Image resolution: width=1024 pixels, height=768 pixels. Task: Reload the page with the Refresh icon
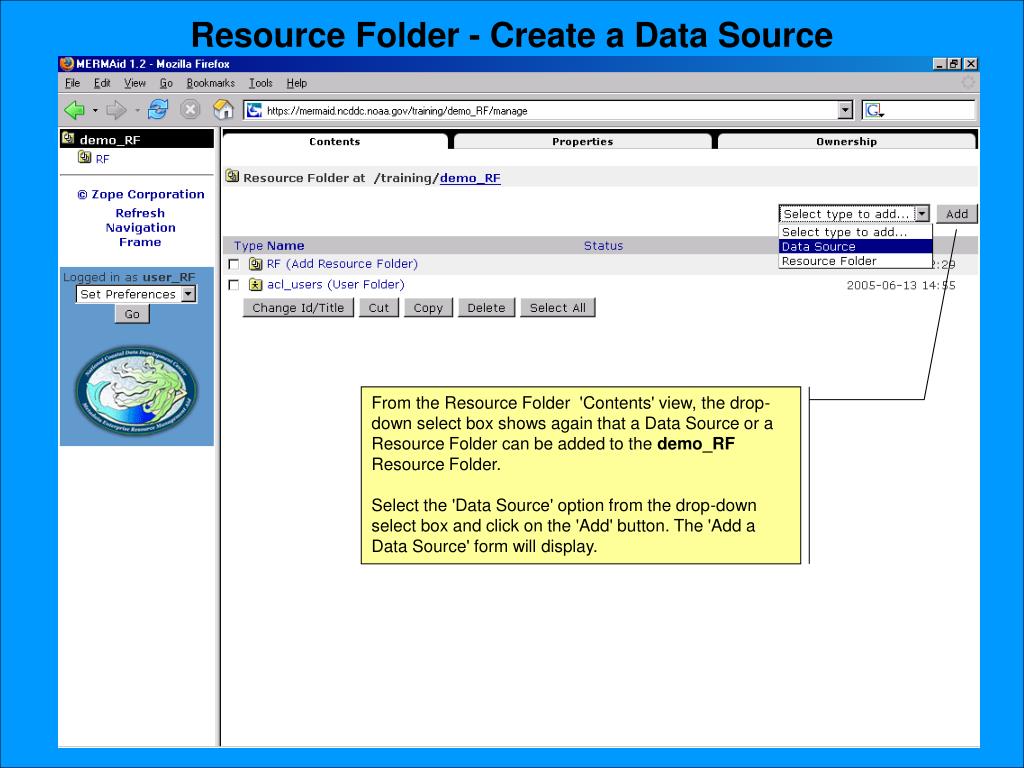158,110
